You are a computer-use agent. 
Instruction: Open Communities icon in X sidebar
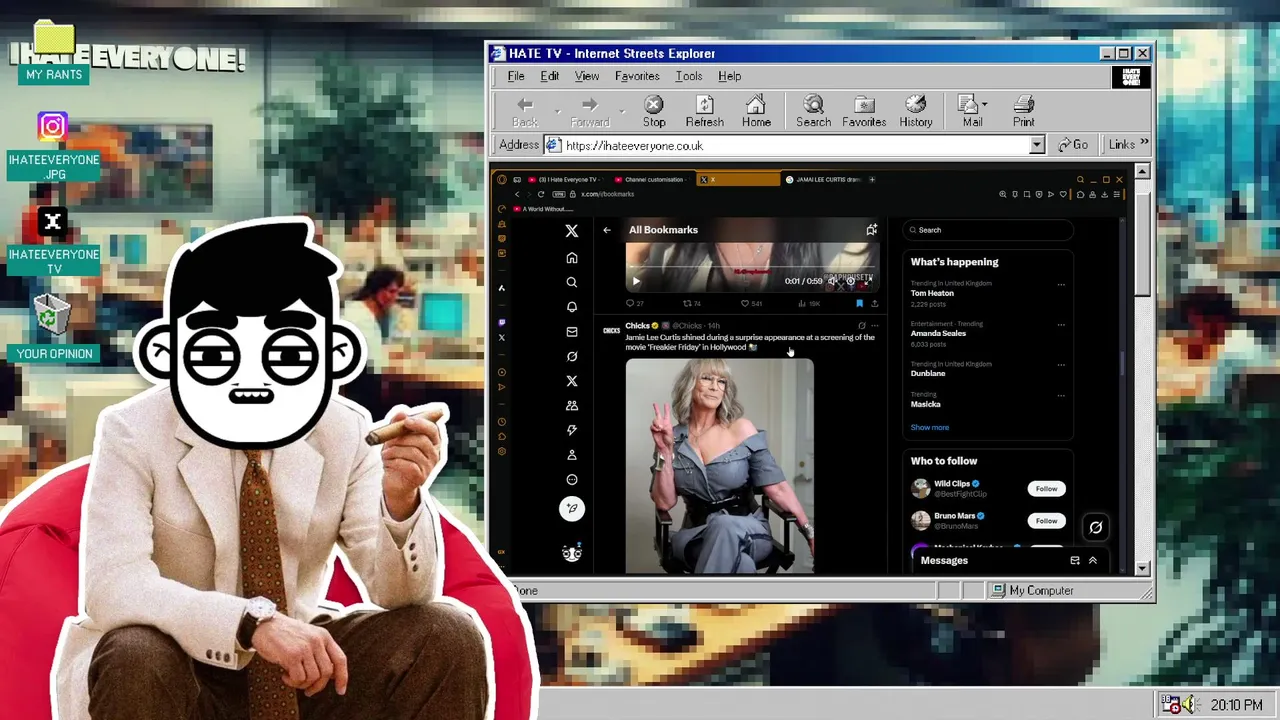pos(572,406)
